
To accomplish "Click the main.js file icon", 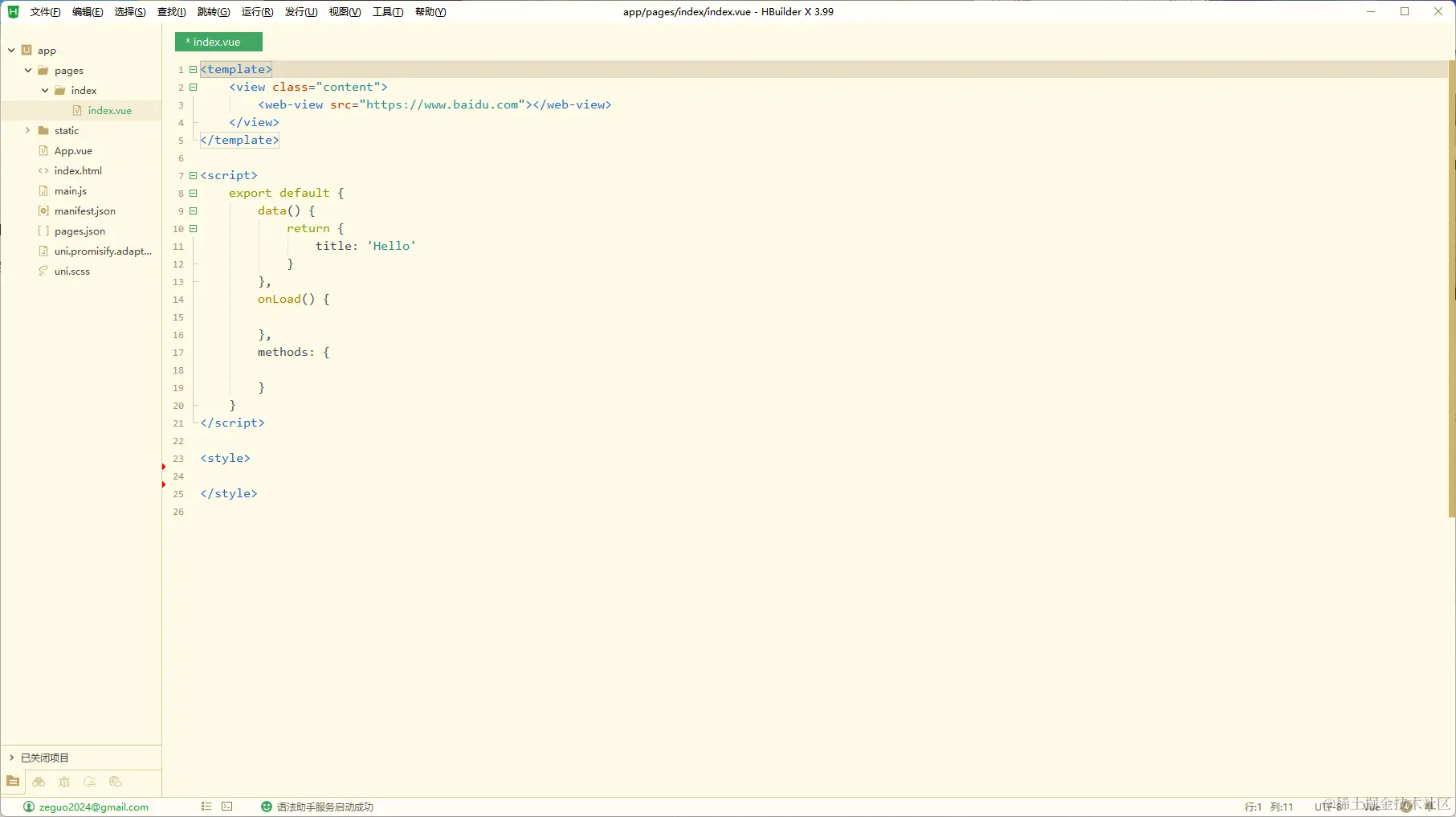I will 43,191.
